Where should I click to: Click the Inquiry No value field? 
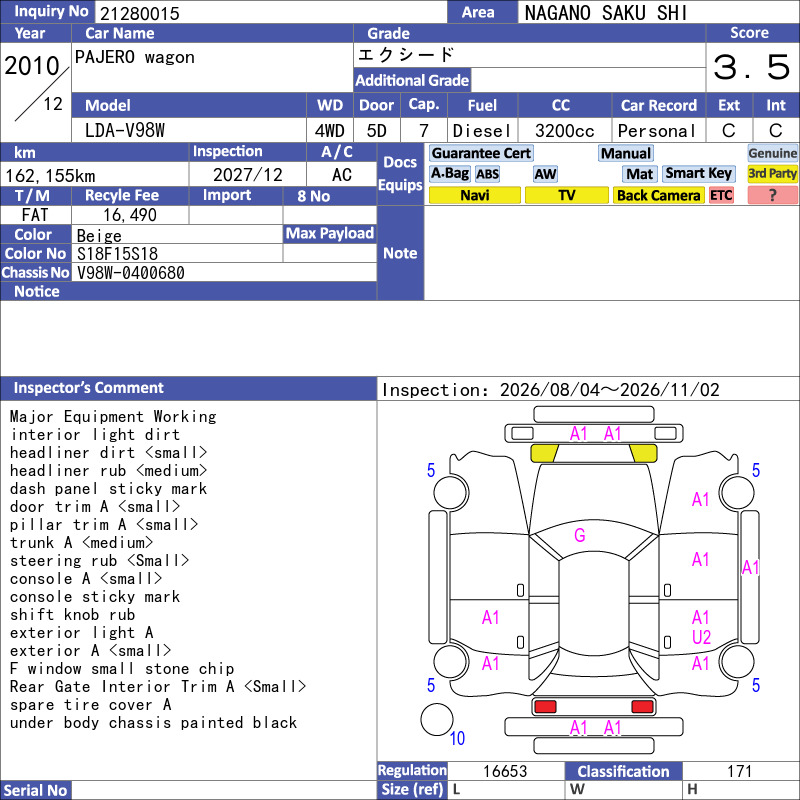click(270, 12)
